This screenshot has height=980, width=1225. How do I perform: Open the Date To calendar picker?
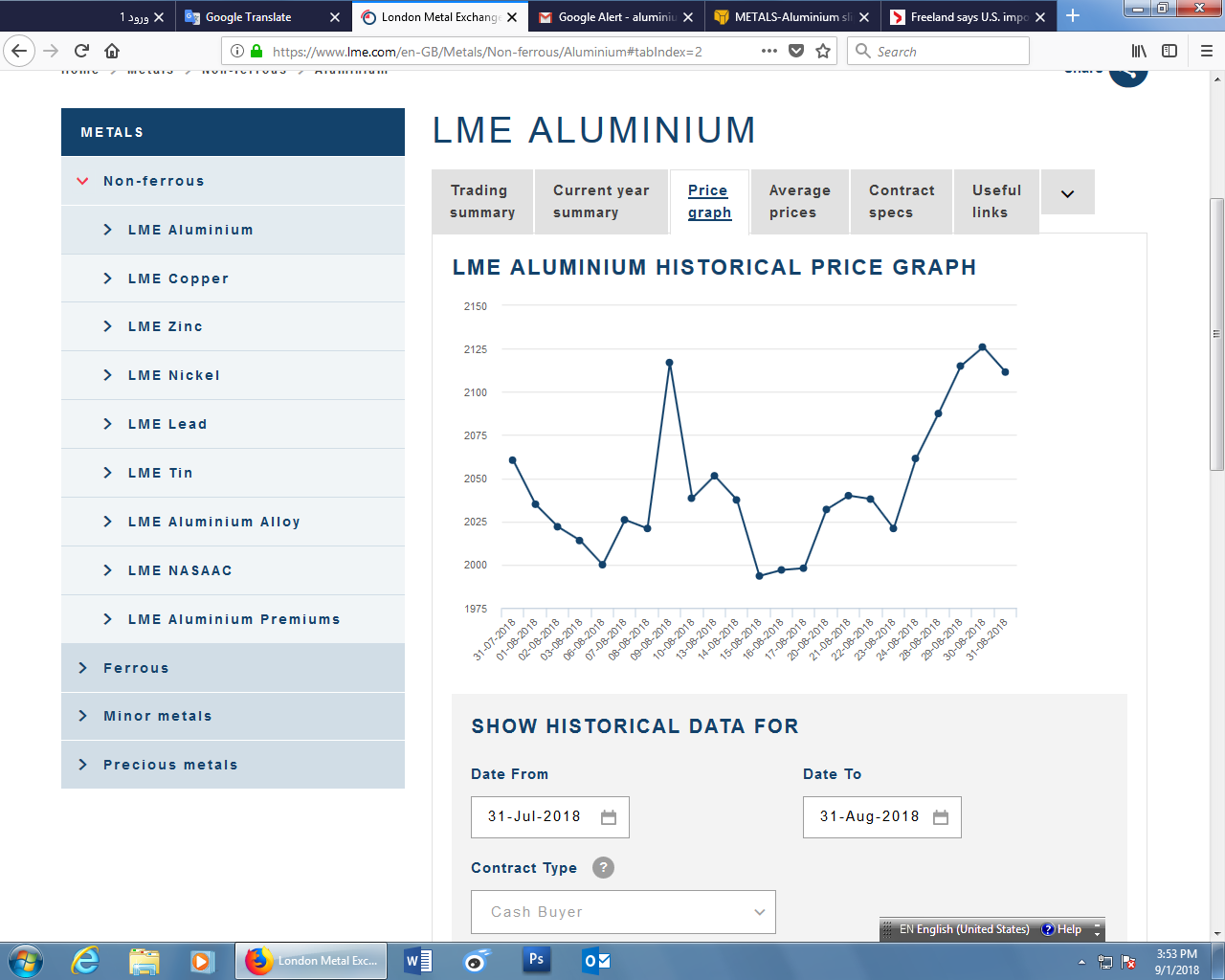coord(941,817)
